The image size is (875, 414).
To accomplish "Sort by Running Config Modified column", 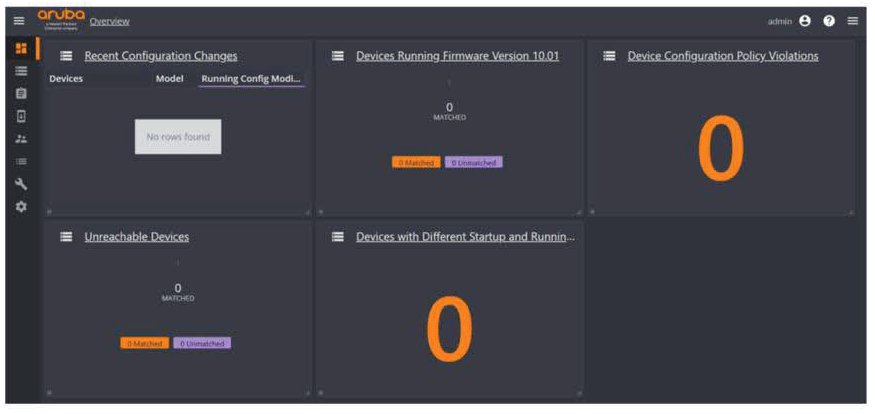I will (x=251, y=79).
